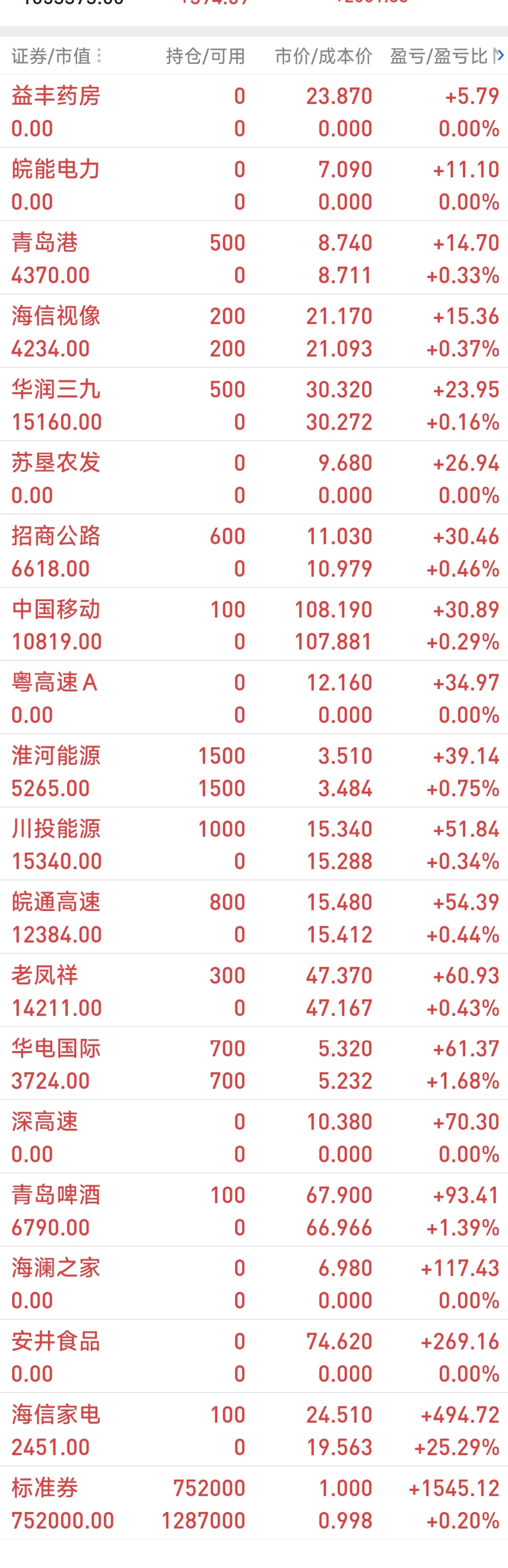Select the 中国移动 holding
508x1568 pixels.
254,625
